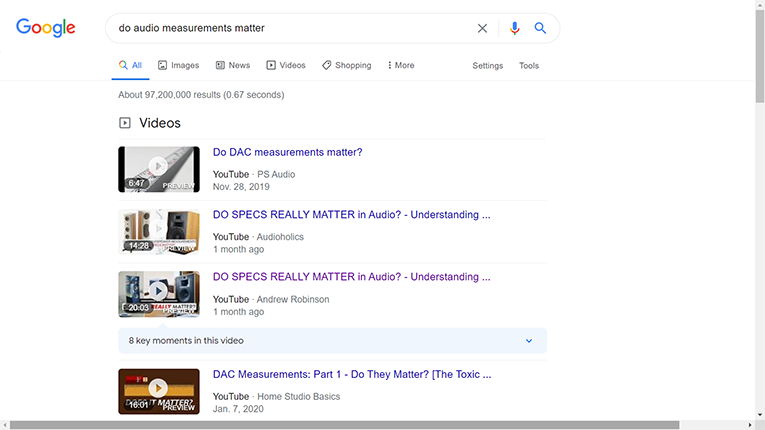
Task: Open 'DAC Measurements: Part 1' video link
Action: tap(352, 374)
